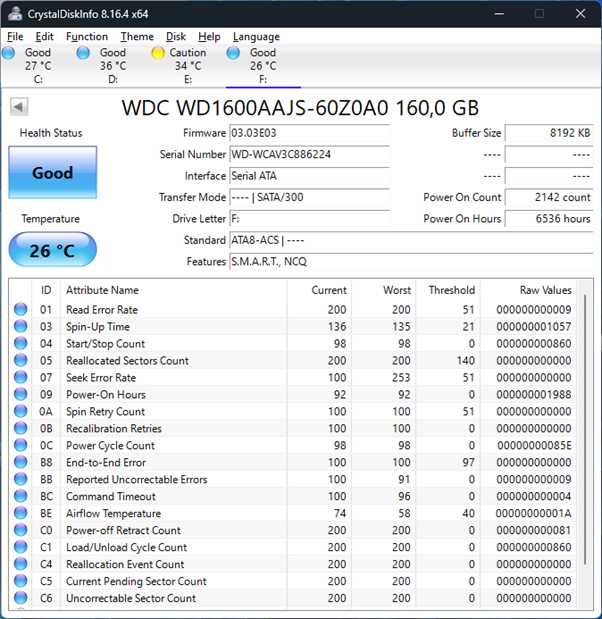Open the Edit menu
This screenshot has width=602, height=619.
[x=44, y=37]
